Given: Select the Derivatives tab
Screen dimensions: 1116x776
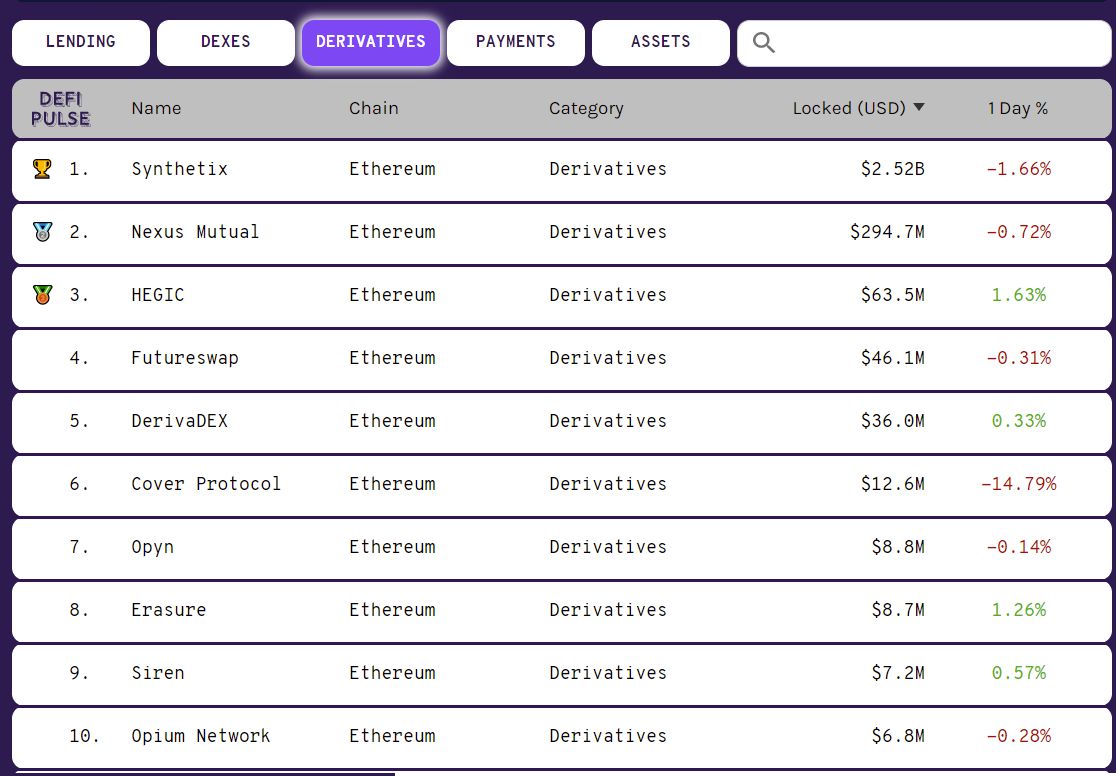Looking at the screenshot, I should 371,42.
